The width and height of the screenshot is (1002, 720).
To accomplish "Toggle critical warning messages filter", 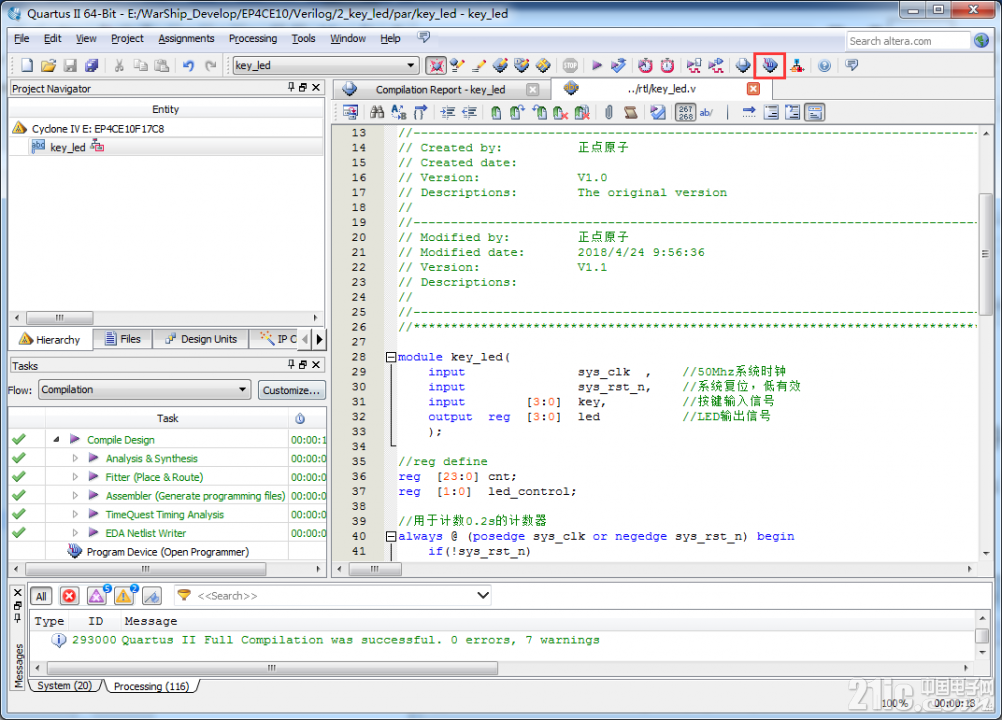I will [x=97, y=596].
